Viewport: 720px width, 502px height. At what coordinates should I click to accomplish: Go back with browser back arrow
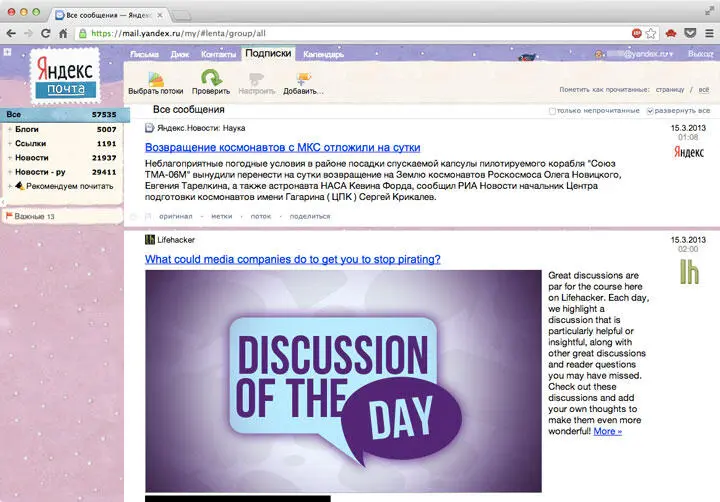(11, 33)
